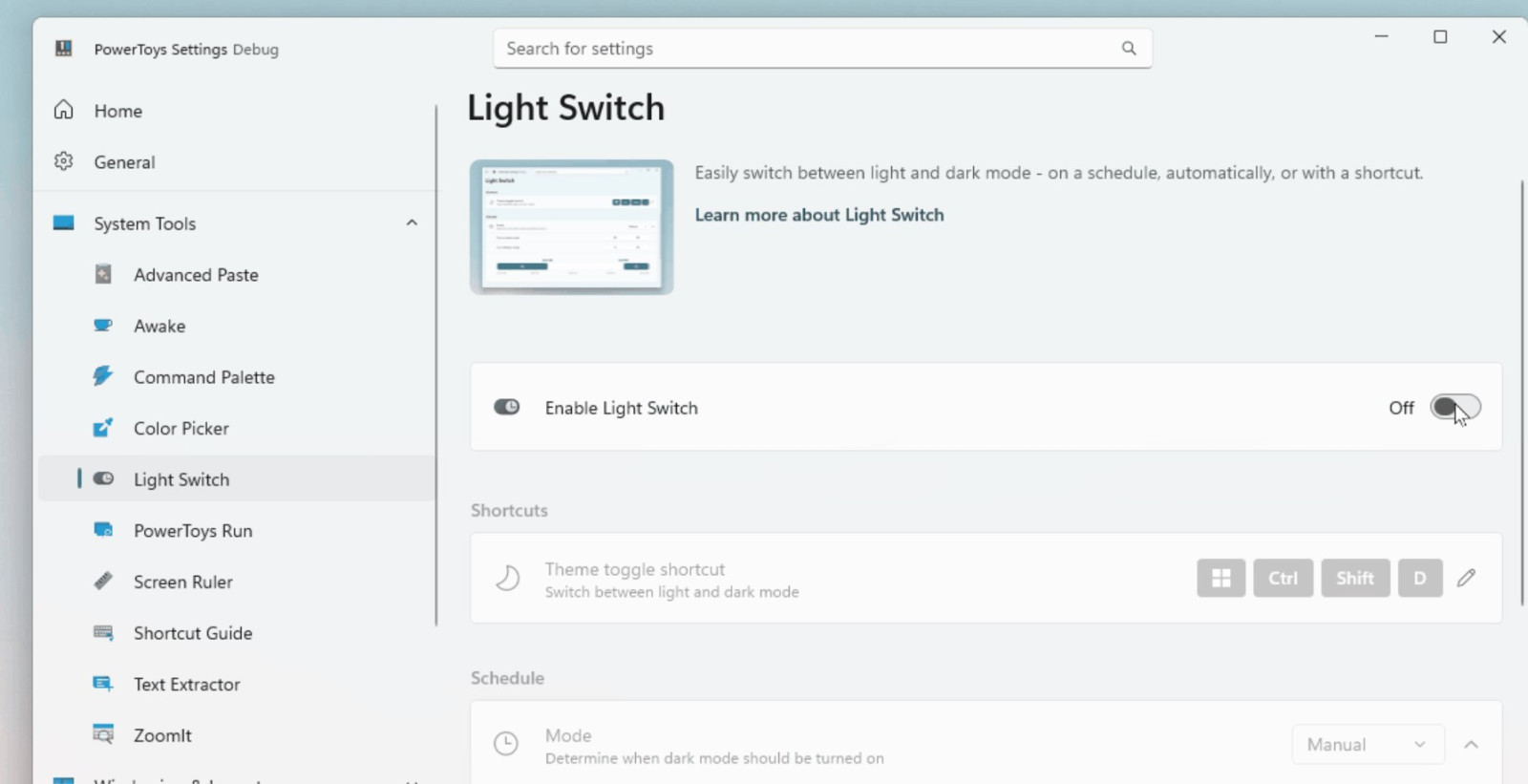Click the ZoomIt icon in sidebar
The height and width of the screenshot is (784, 1528).
coord(103,734)
